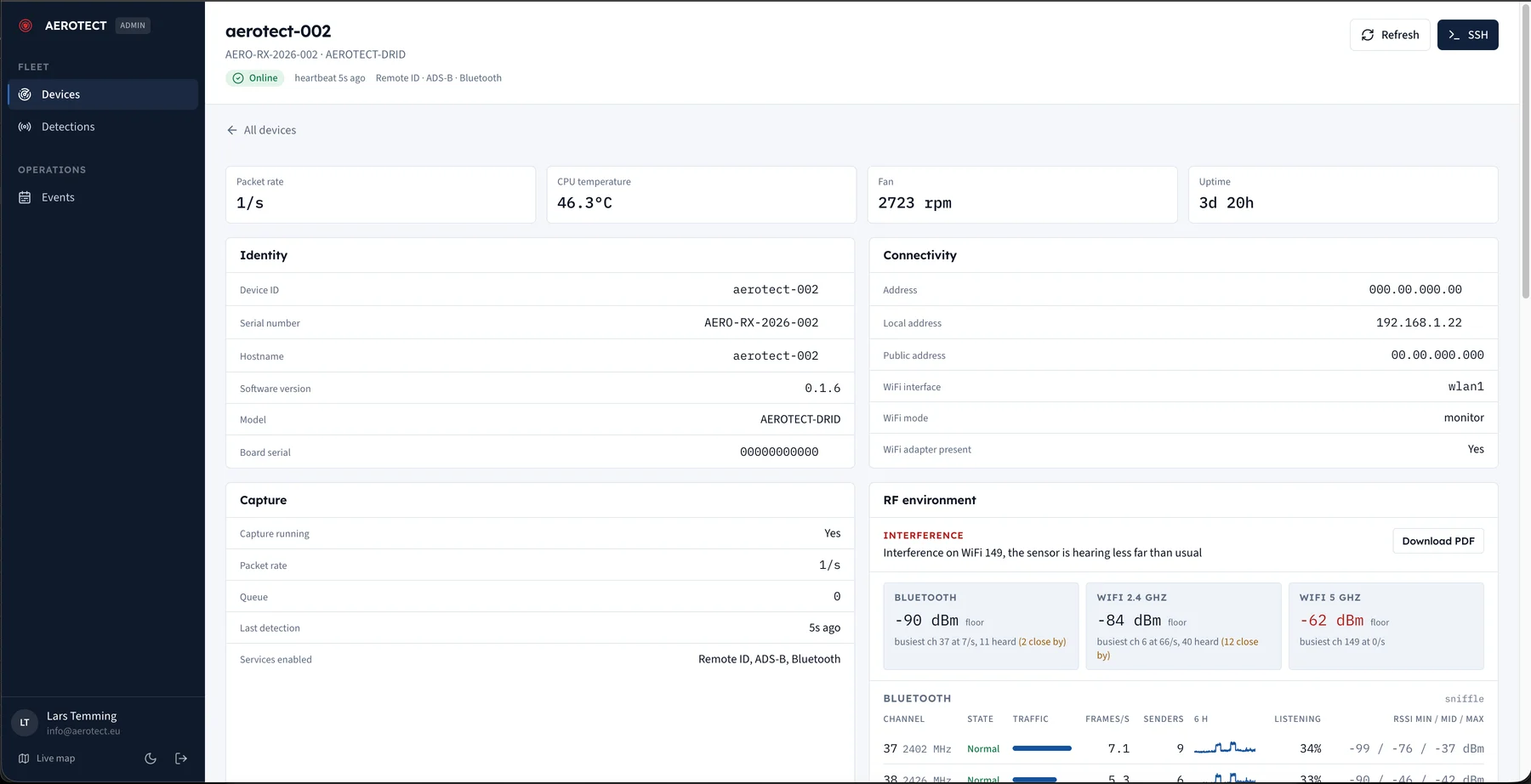The image size is (1531, 784).
Task: Open the Events page
Action: pyautogui.click(x=103, y=197)
